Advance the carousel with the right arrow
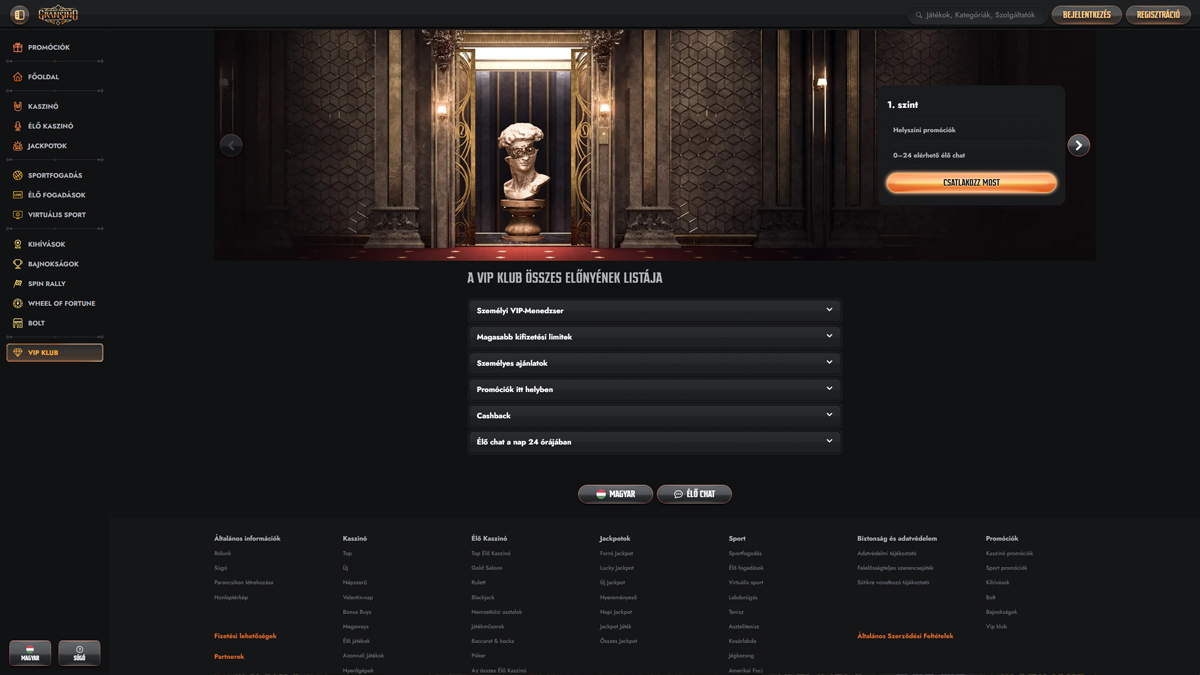The height and width of the screenshot is (675, 1200). pyautogui.click(x=1078, y=145)
